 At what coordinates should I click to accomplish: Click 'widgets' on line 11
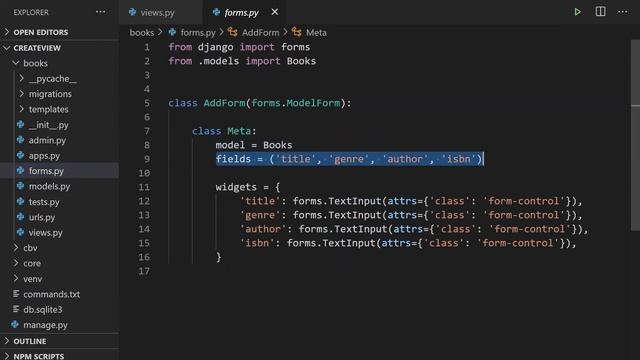point(236,187)
